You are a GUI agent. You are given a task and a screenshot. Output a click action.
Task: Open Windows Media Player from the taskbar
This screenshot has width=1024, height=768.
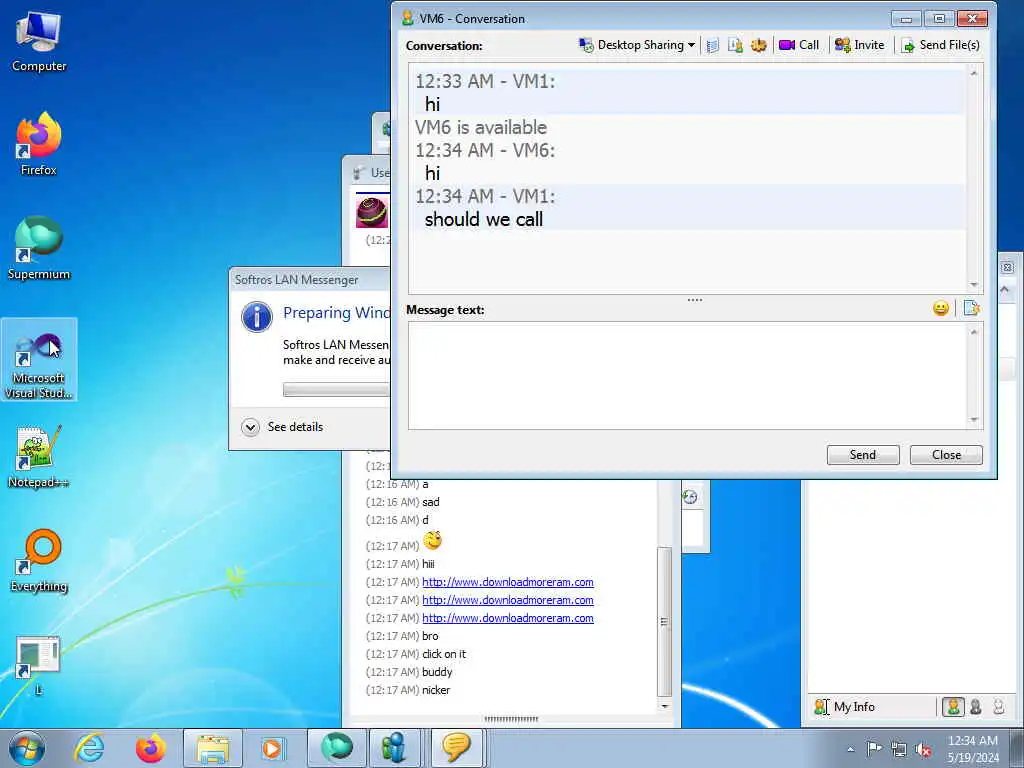[x=272, y=748]
